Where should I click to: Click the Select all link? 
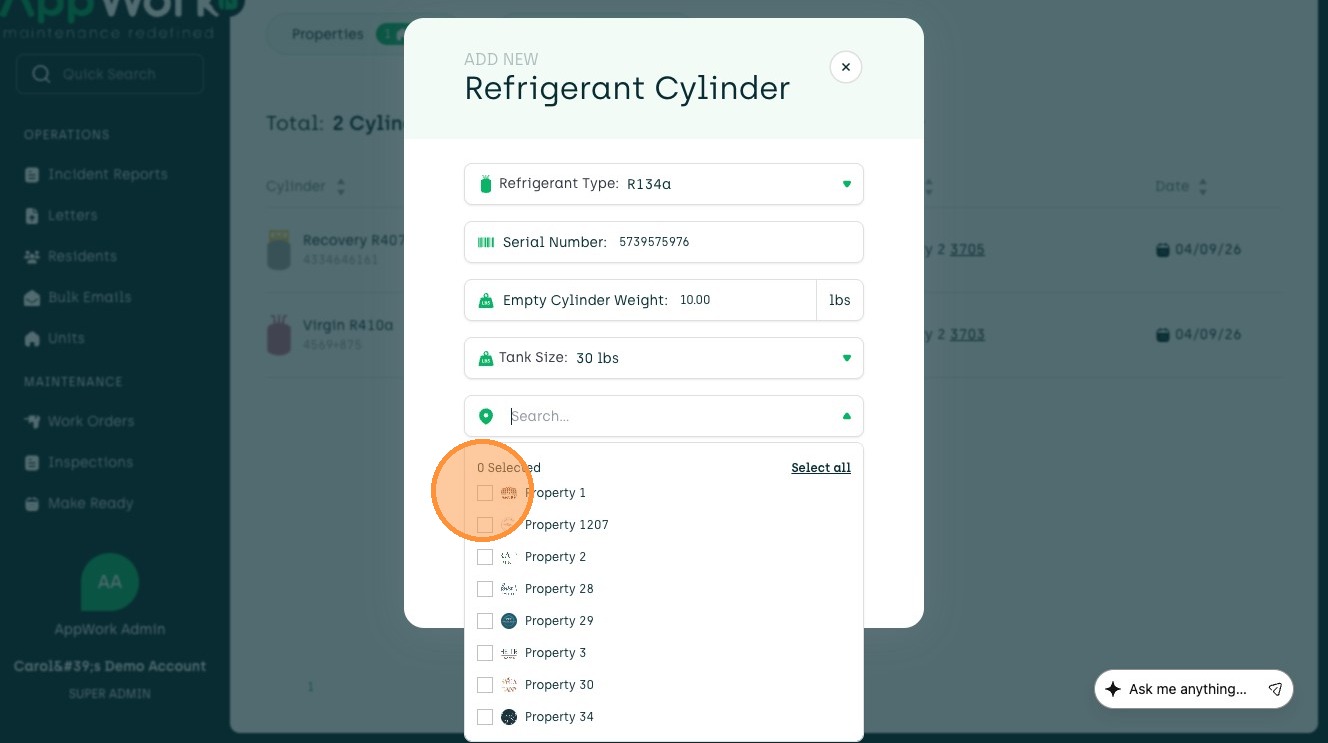coord(820,468)
